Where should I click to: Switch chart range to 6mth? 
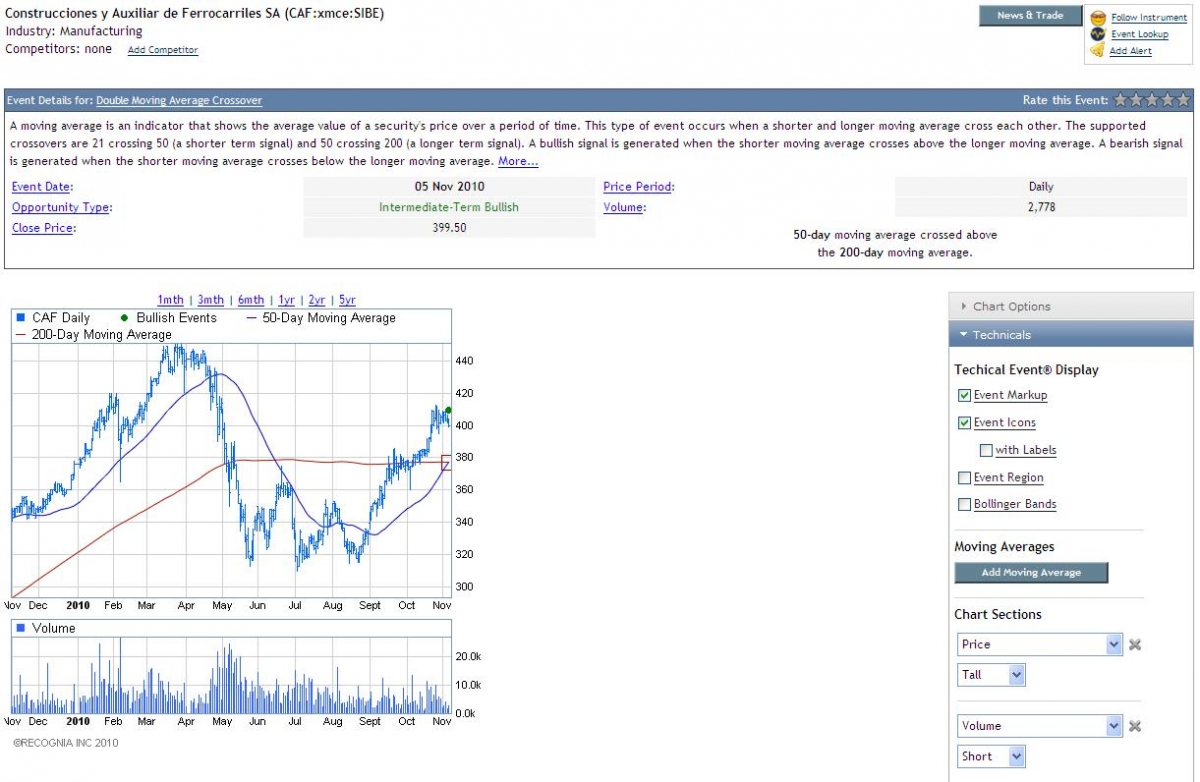click(x=251, y=300)
